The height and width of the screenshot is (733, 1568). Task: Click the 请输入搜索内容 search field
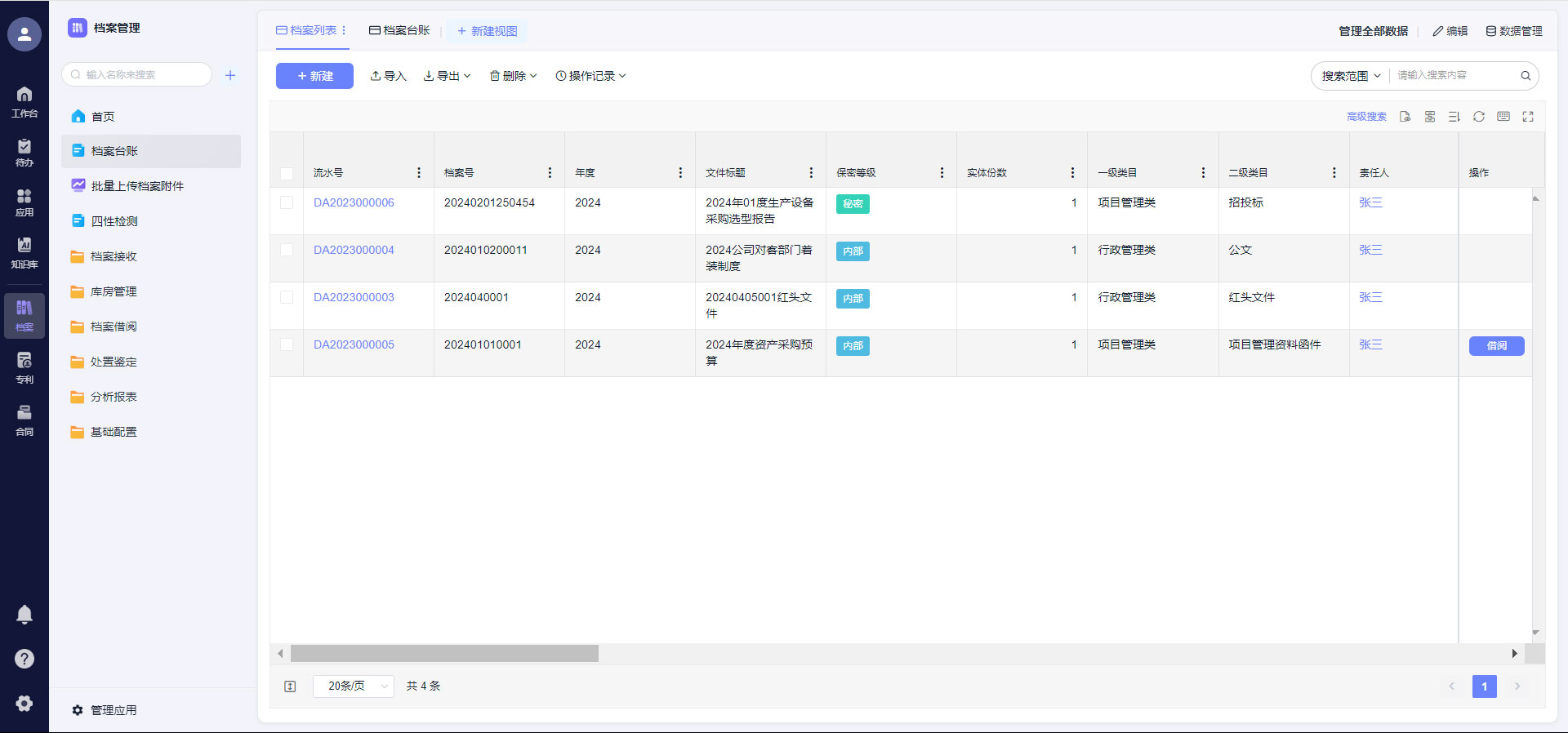pyautogui.click(x=1454, y=75)
